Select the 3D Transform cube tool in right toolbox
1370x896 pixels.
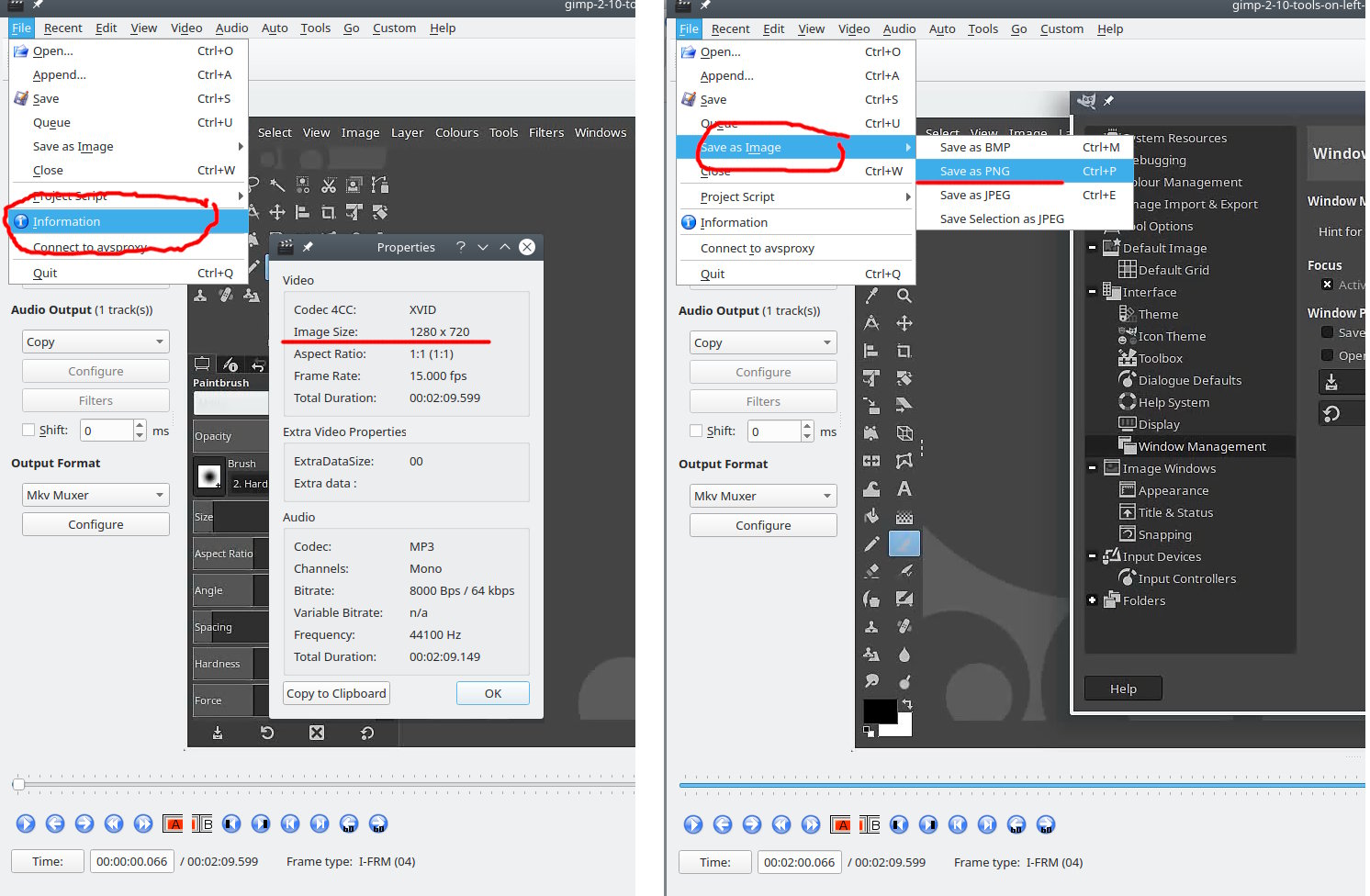click(x=904, y=433)
